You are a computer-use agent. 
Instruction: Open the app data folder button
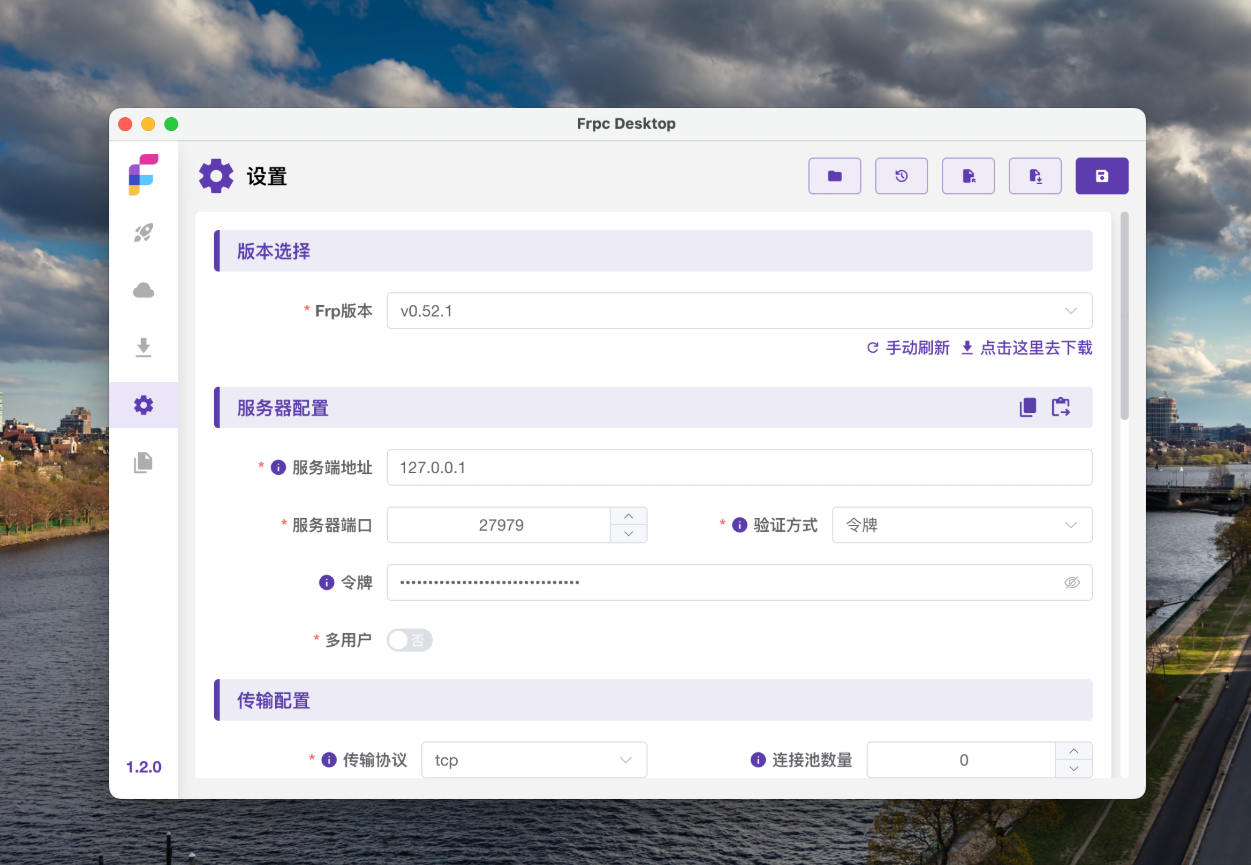coord(834,176)
